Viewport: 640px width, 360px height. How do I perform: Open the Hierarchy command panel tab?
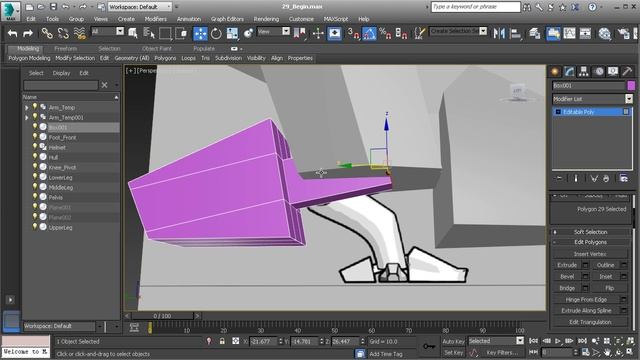pos(584,71)
